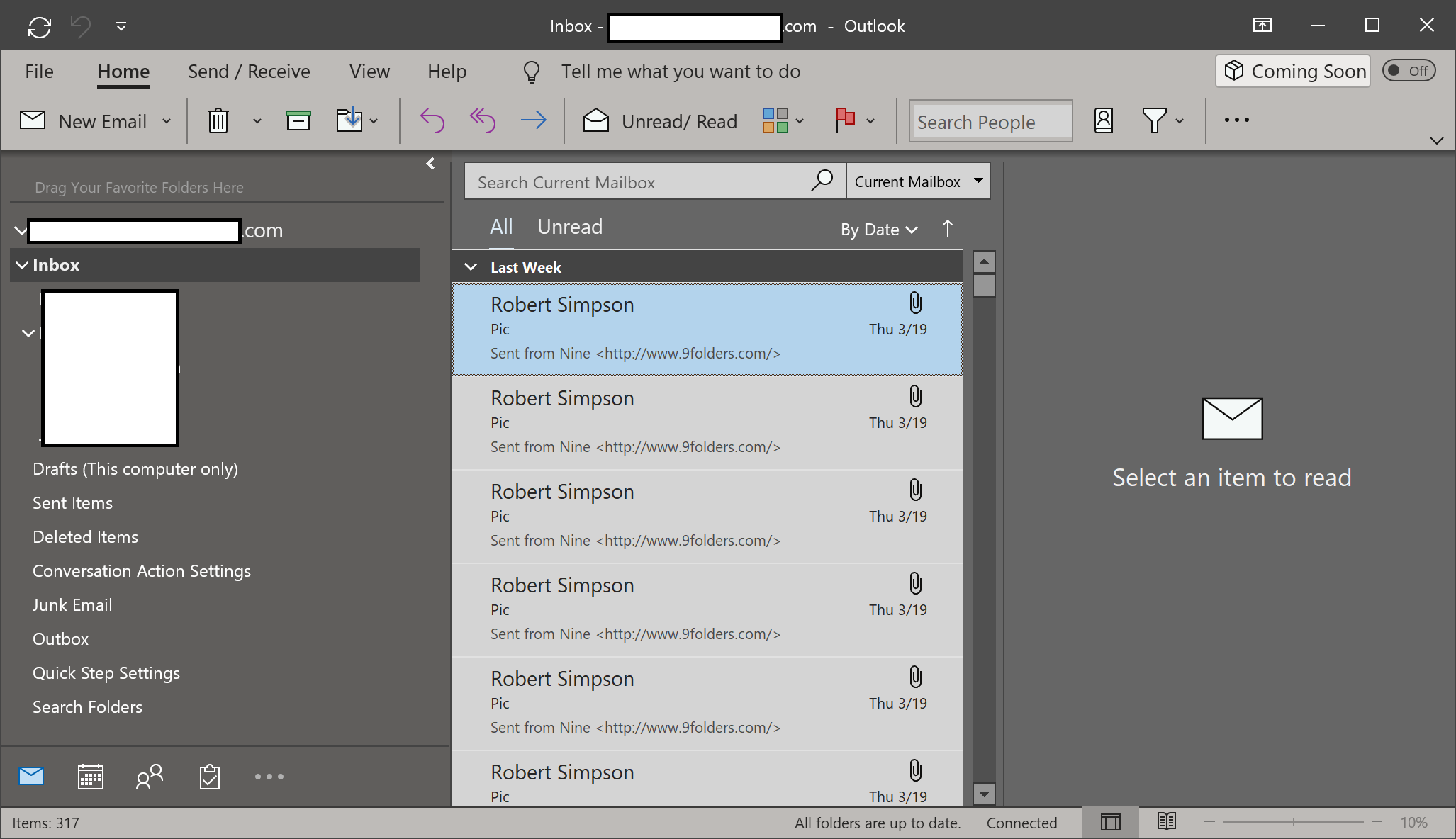This screenshot has height=839, width=1456.
Task: Open the By Date sort dropdown
Action: 879,230
